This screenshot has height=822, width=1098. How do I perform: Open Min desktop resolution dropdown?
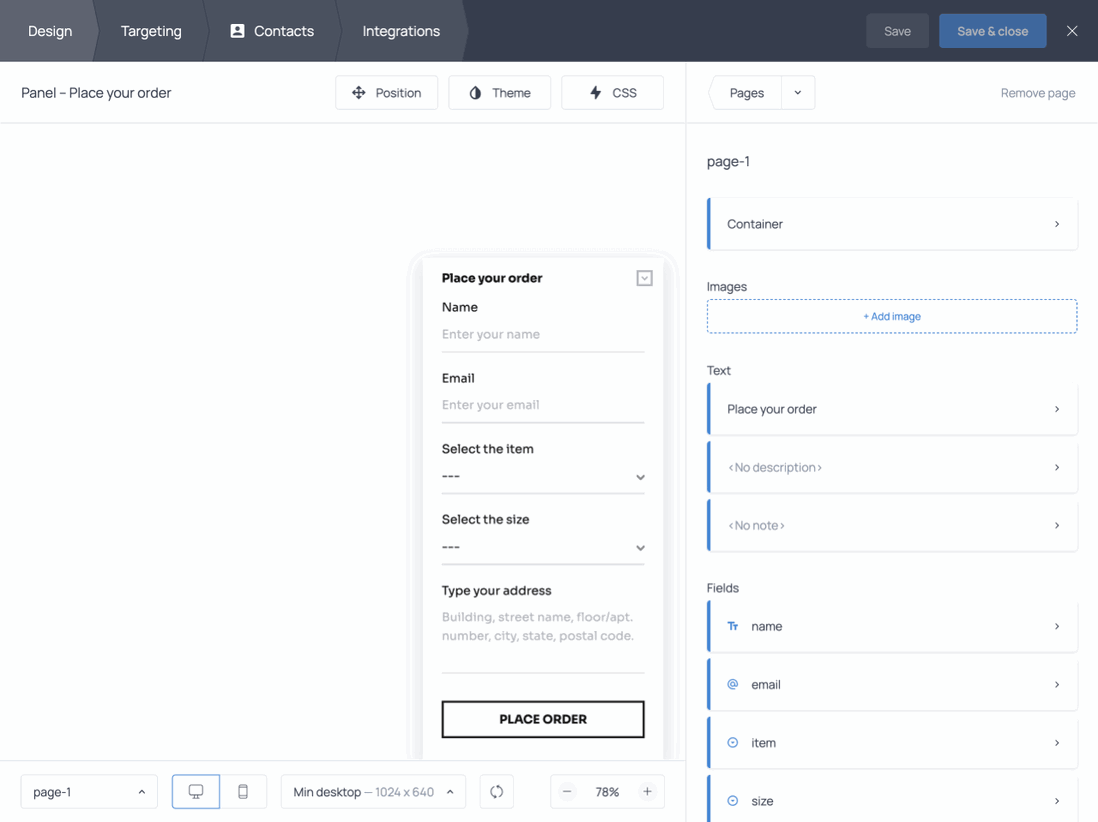[373, 791]
